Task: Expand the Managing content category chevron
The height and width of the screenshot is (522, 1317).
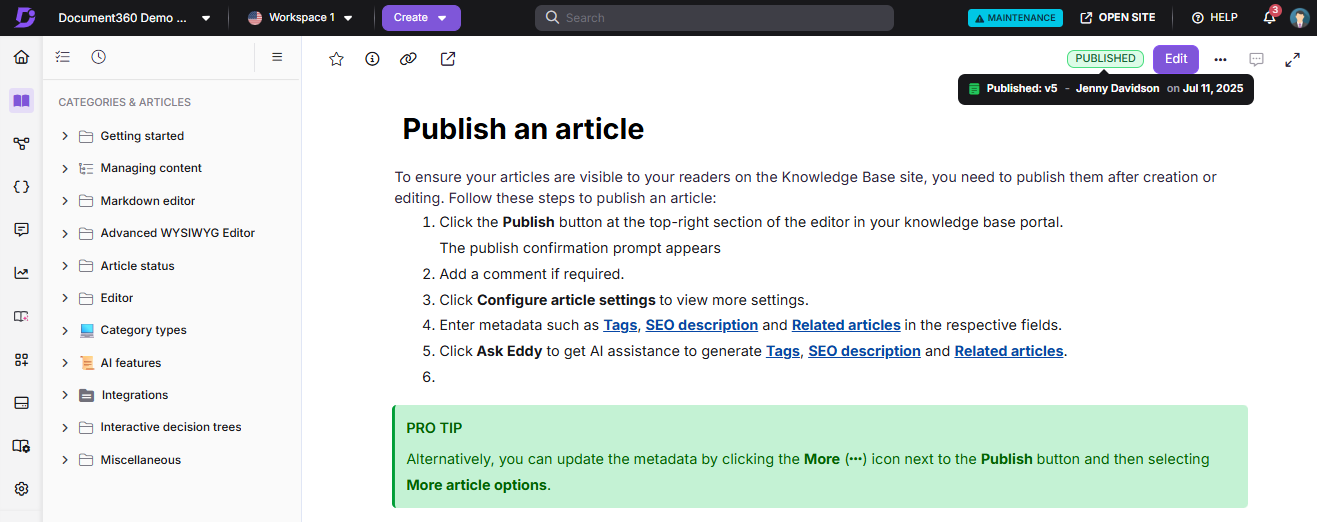Action: (x=65, y=168)
